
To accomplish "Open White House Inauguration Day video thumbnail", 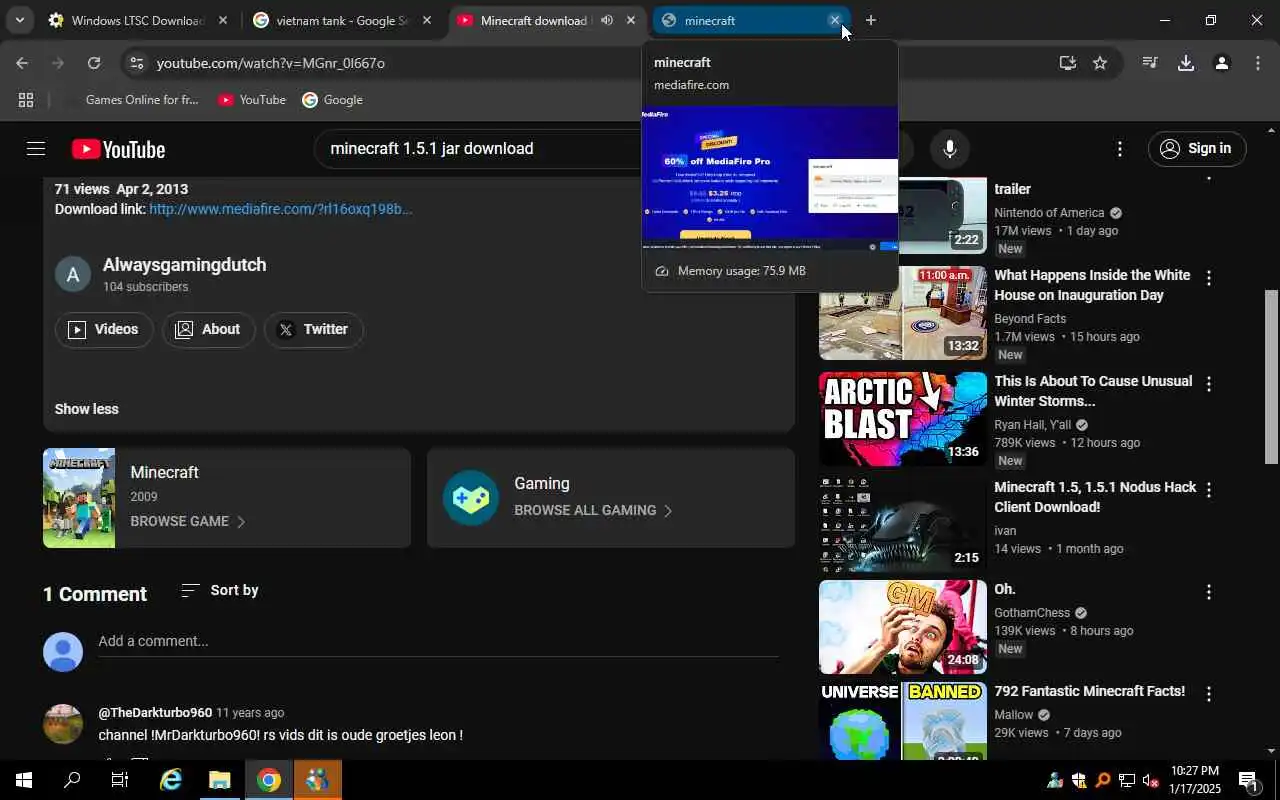I will (x=902, y=313).
